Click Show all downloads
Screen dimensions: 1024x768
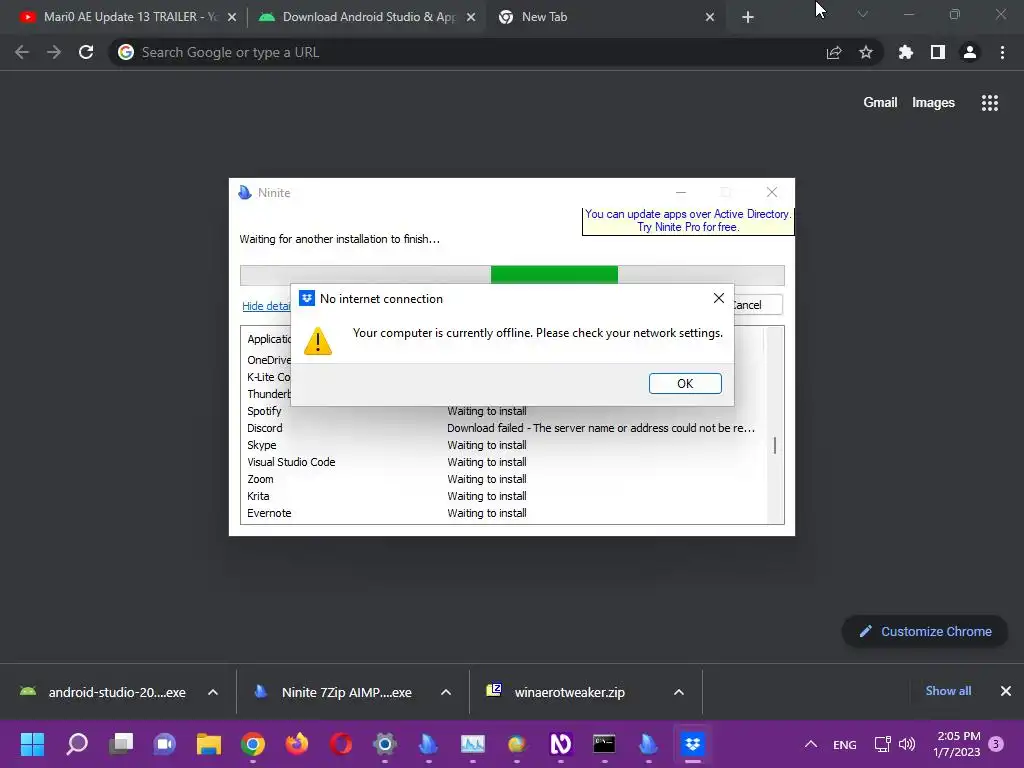click(x=948, y=691)
